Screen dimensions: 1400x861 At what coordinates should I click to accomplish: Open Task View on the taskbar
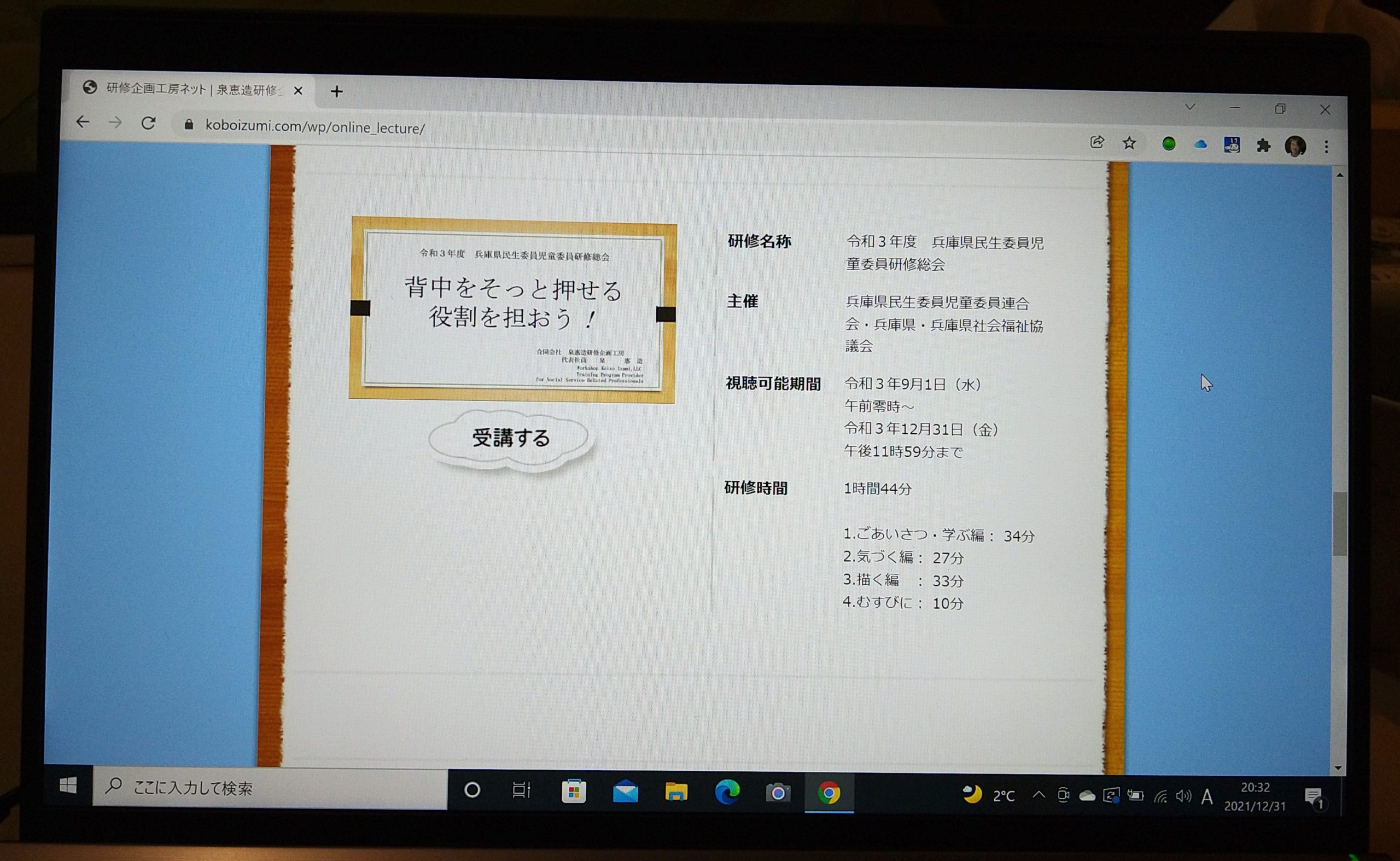point(522,790)
